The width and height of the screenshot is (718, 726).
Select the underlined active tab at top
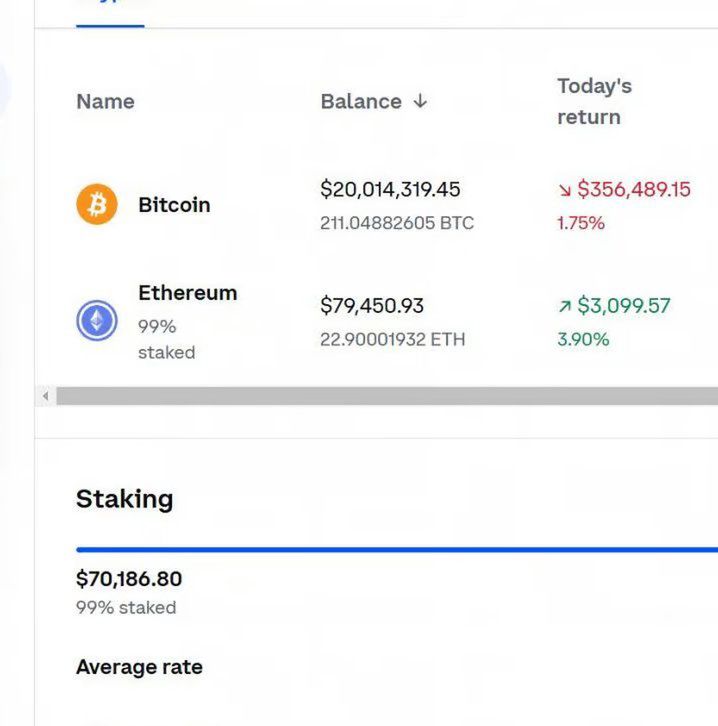(110, 14)
